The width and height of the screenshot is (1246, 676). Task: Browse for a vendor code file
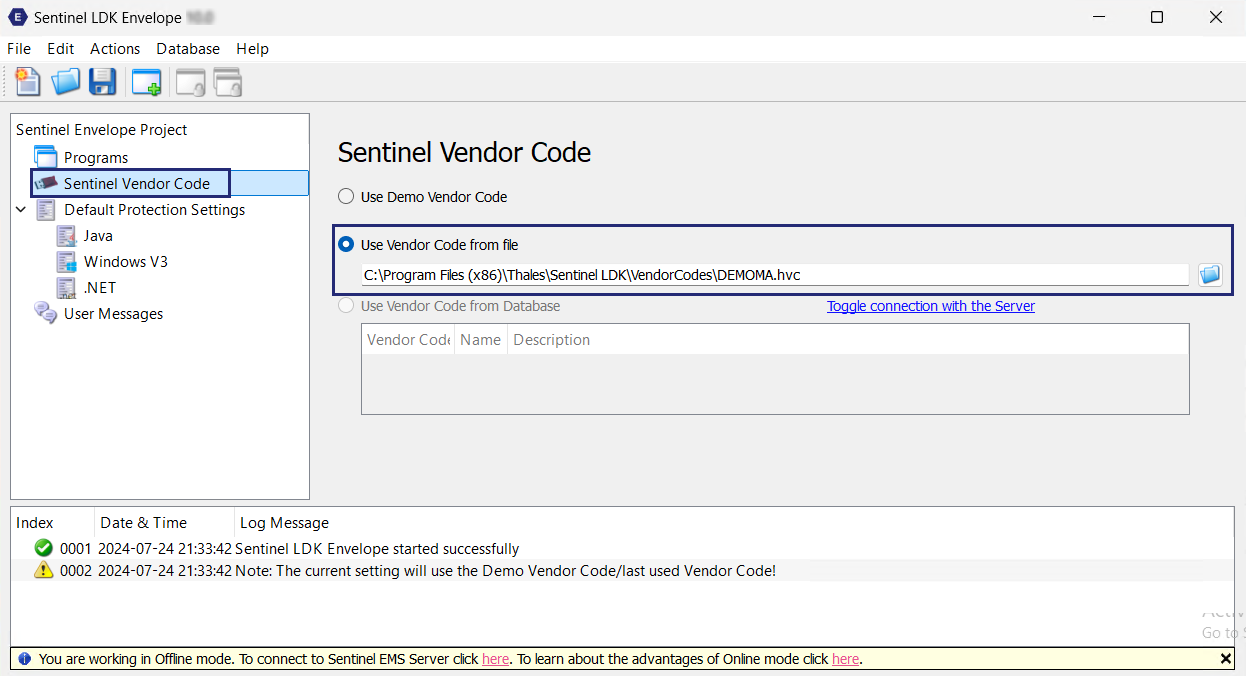1210,274
